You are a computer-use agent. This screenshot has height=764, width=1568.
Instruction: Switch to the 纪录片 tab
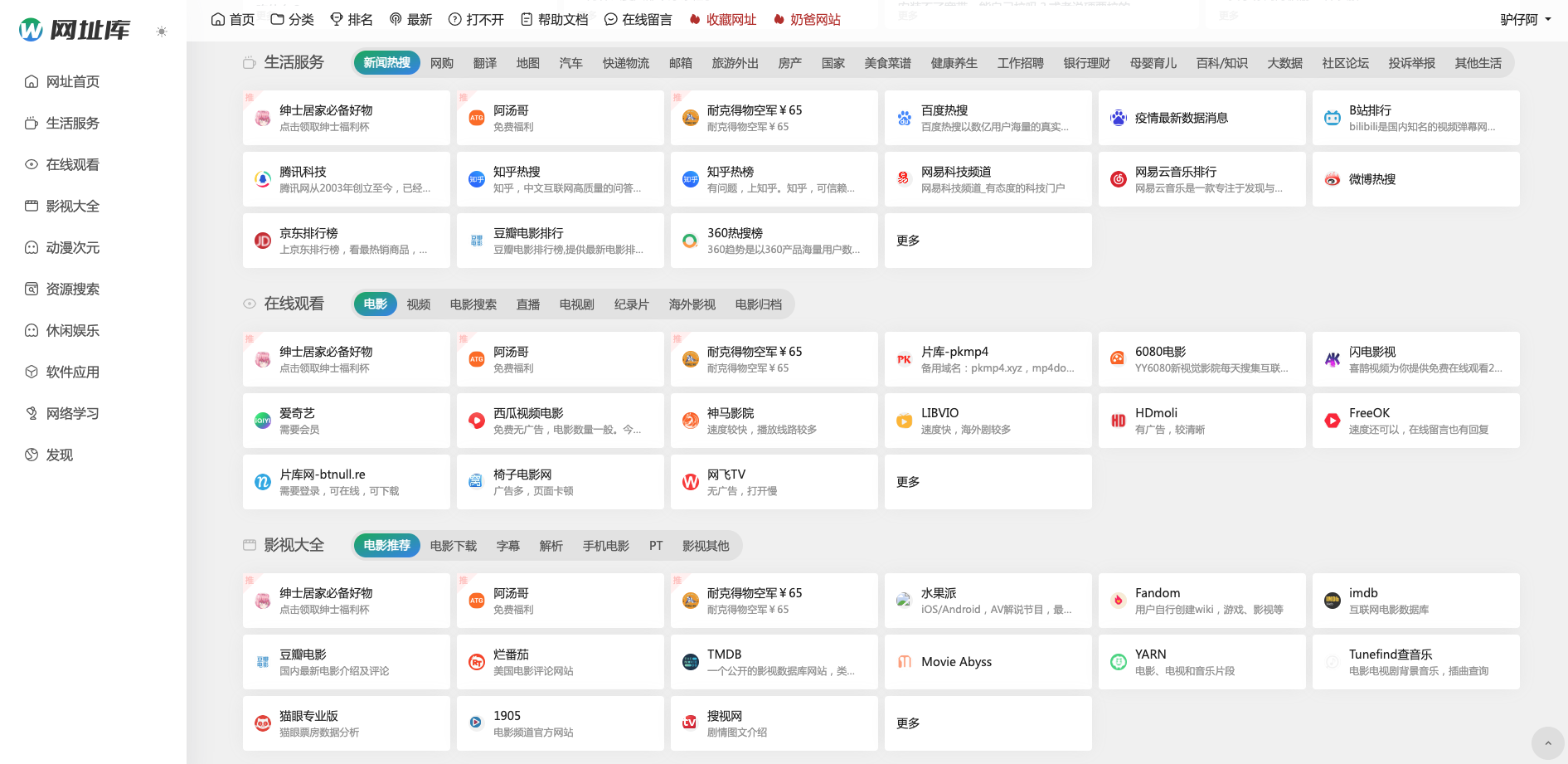tap(631, 304)
